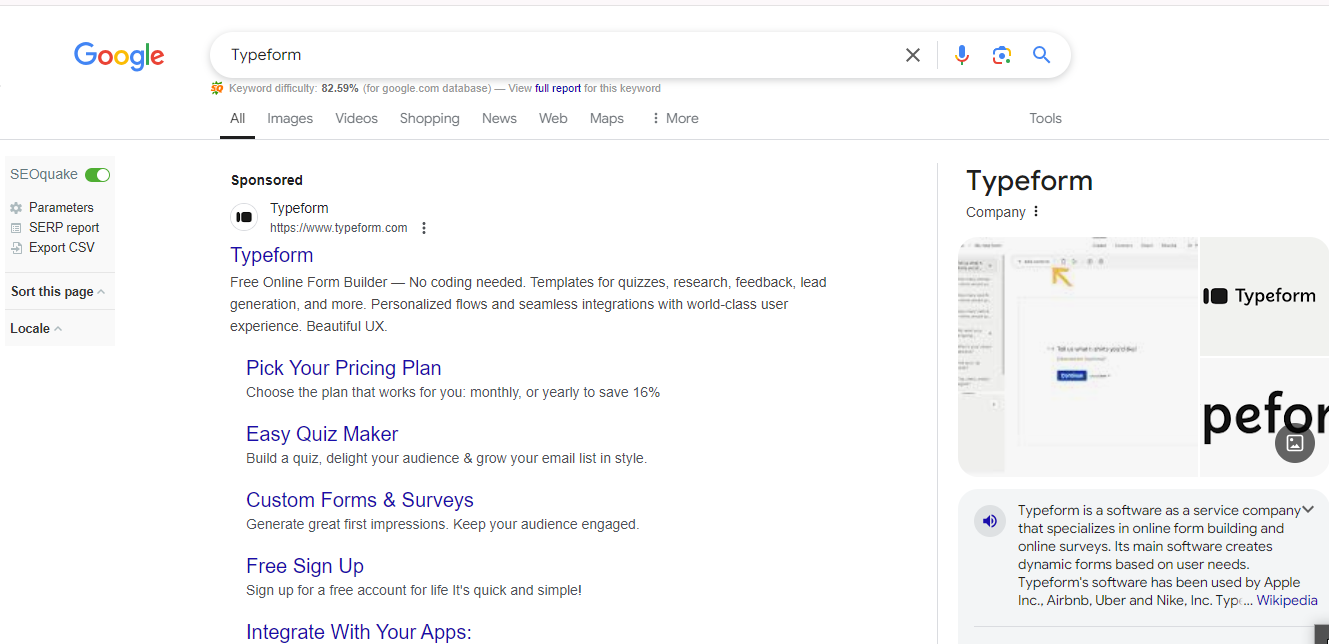1329x644 pixels.
Task: Toggle SEOquake switch off
Action: [97, 175]
